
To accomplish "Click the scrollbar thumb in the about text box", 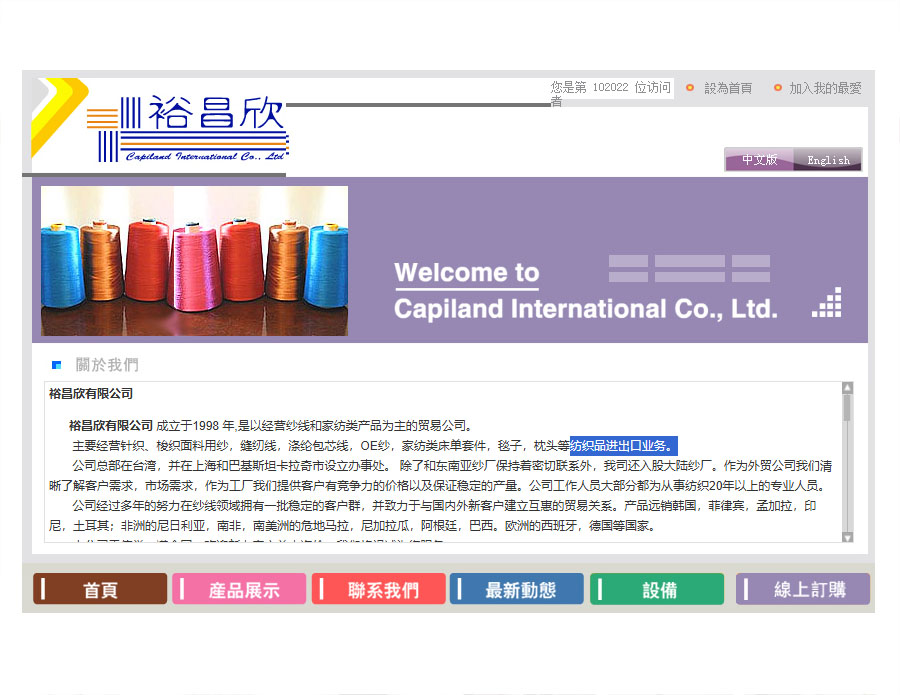I will [848, 408].
